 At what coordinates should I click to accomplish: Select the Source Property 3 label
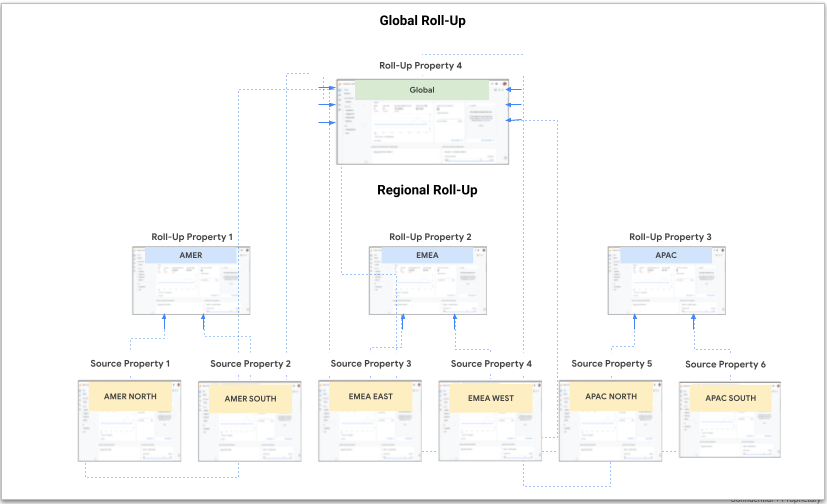(371, 364)
